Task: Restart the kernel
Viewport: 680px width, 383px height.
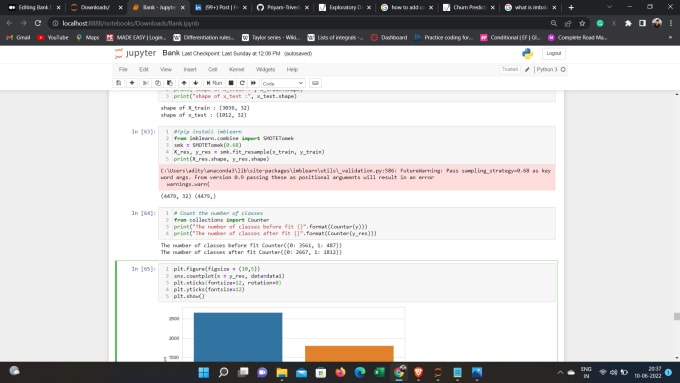Action: pos(242,83)
